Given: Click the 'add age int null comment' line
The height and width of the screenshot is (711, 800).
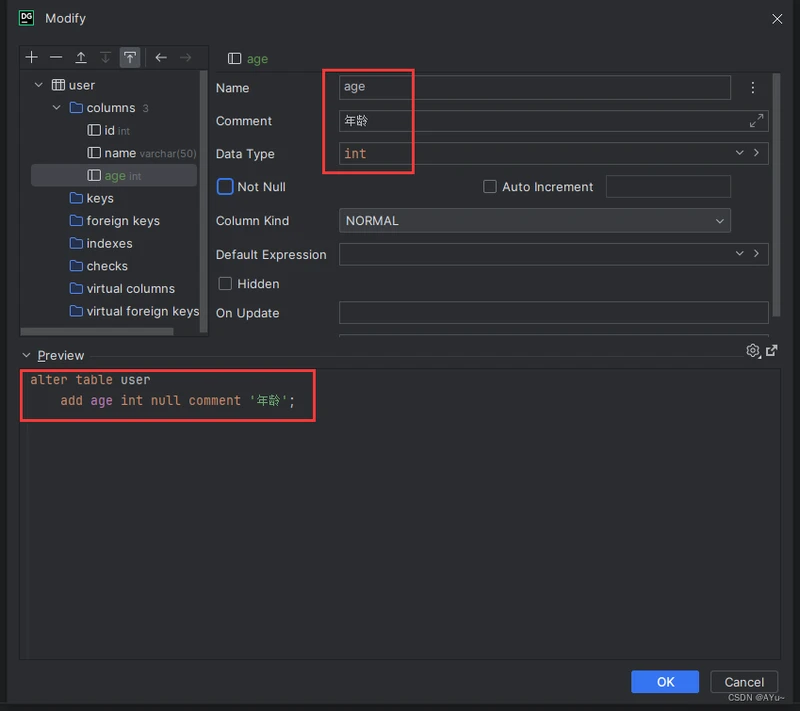Looking at the screenshot, I should tap(178, 400).
